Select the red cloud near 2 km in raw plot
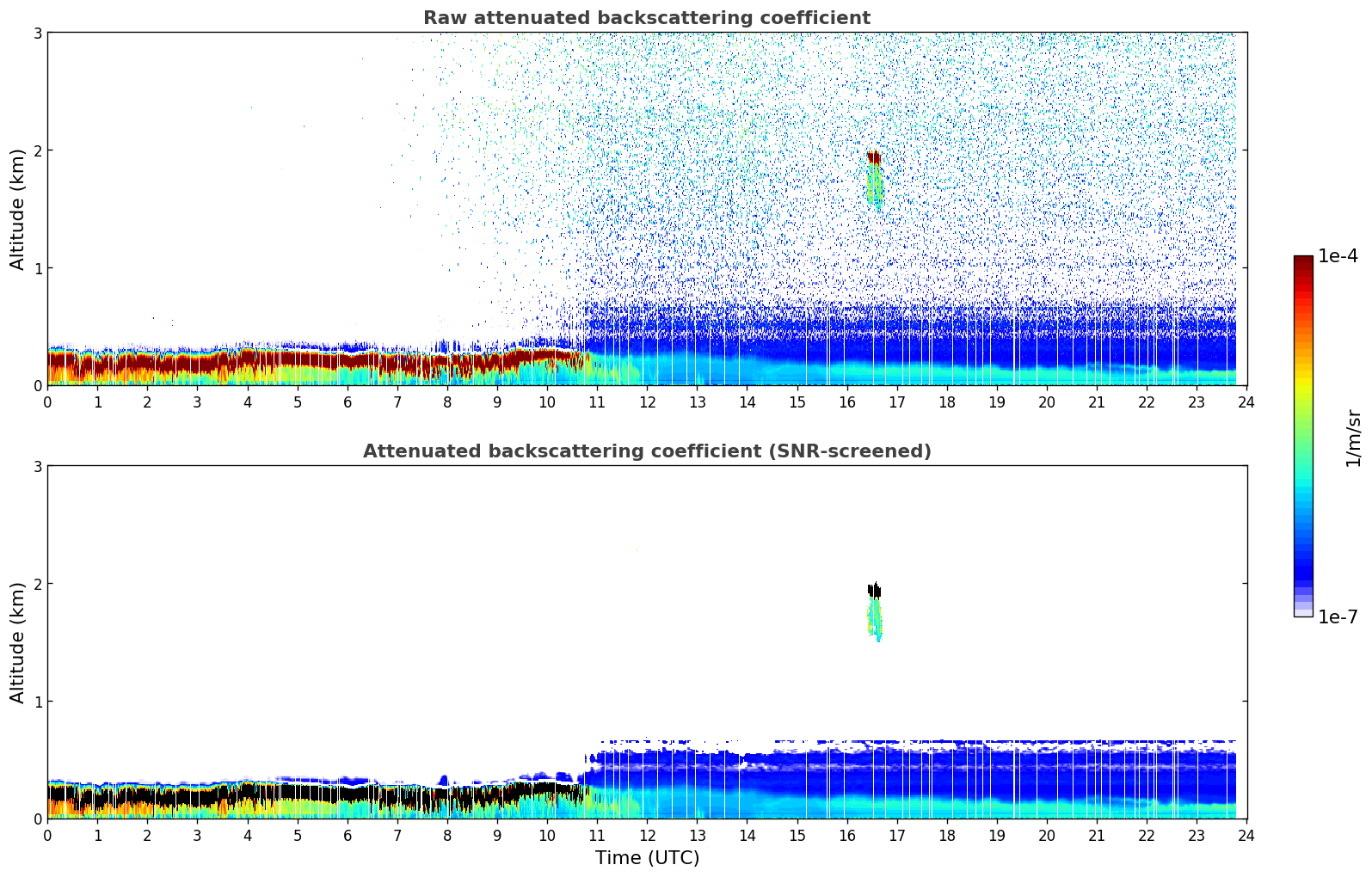1372x877 pixels. click(x=874, y=158)
